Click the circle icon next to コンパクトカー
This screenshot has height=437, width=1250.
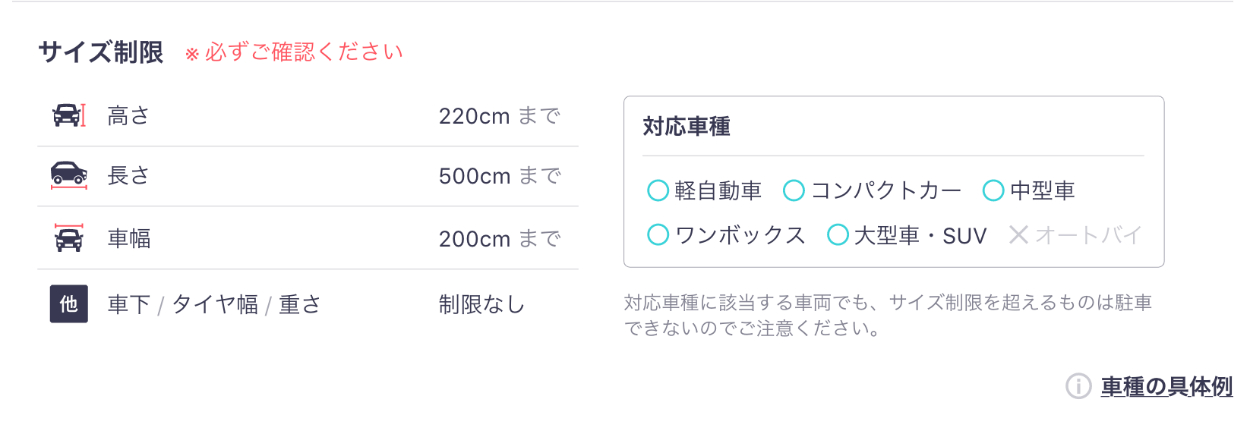coord(793,190)
